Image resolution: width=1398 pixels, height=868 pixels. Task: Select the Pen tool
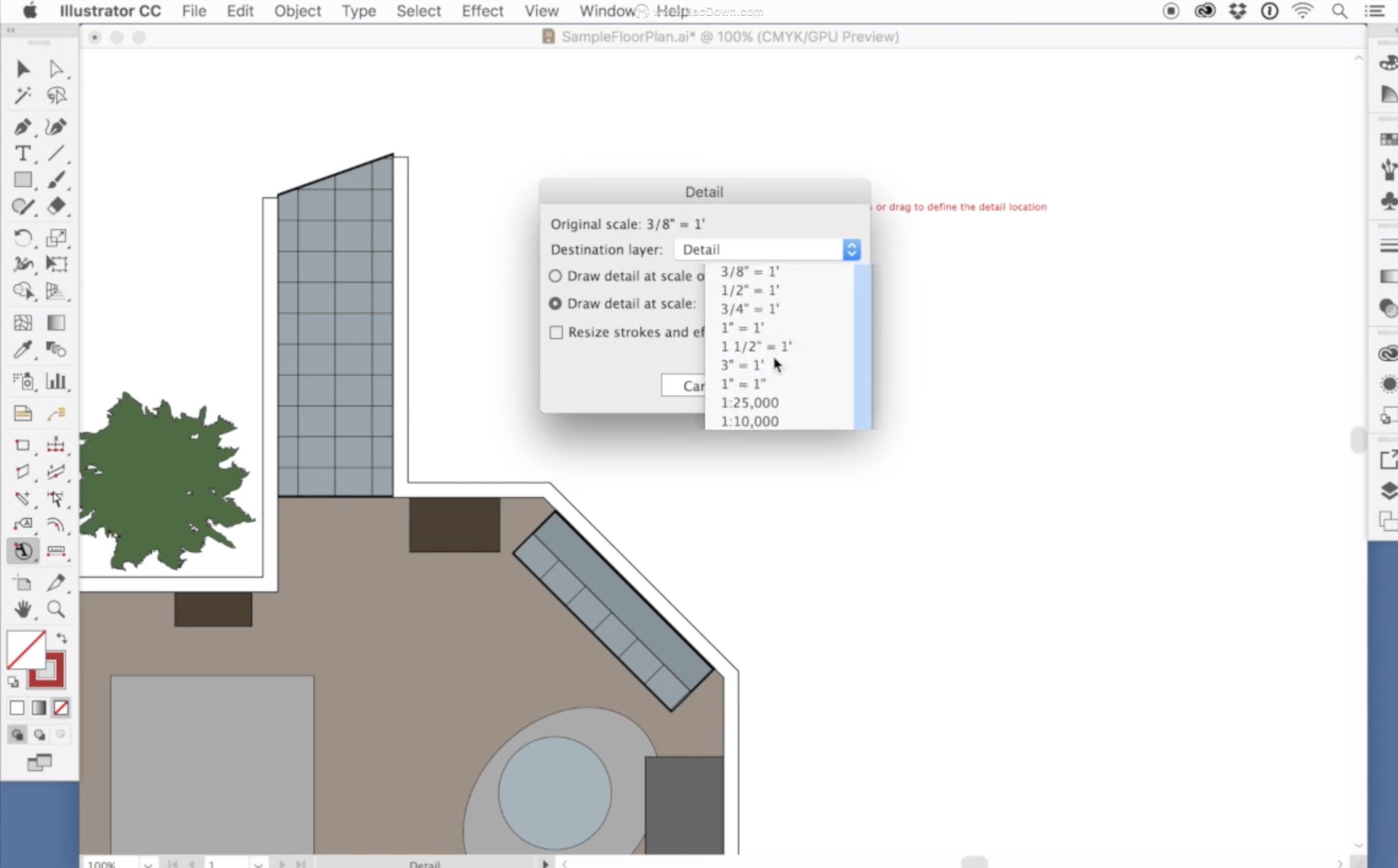click(23, 127)
